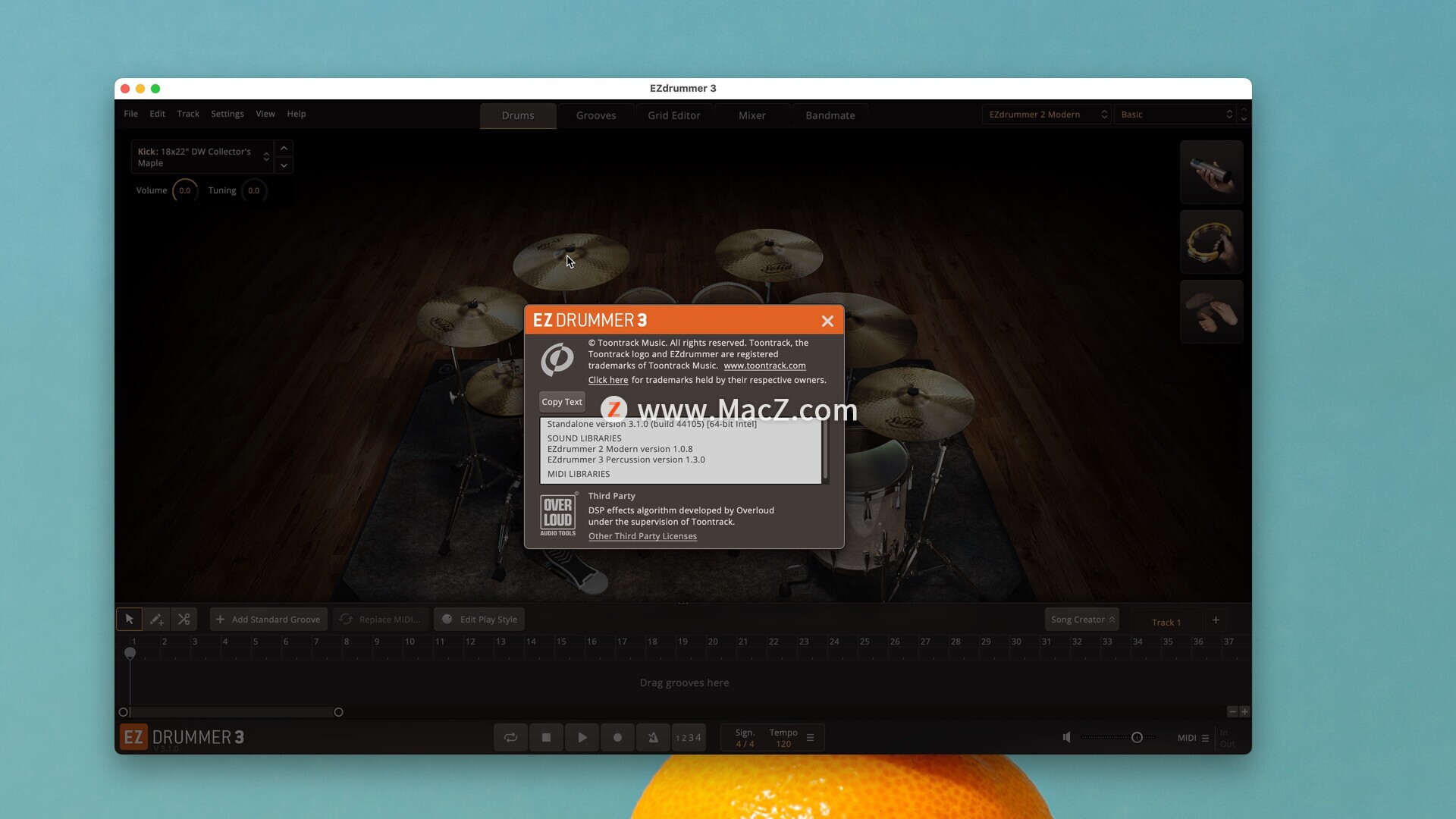Select previous kick with up chevron
This screenshot has width=1456, height=819.
(x=284, y=148)
